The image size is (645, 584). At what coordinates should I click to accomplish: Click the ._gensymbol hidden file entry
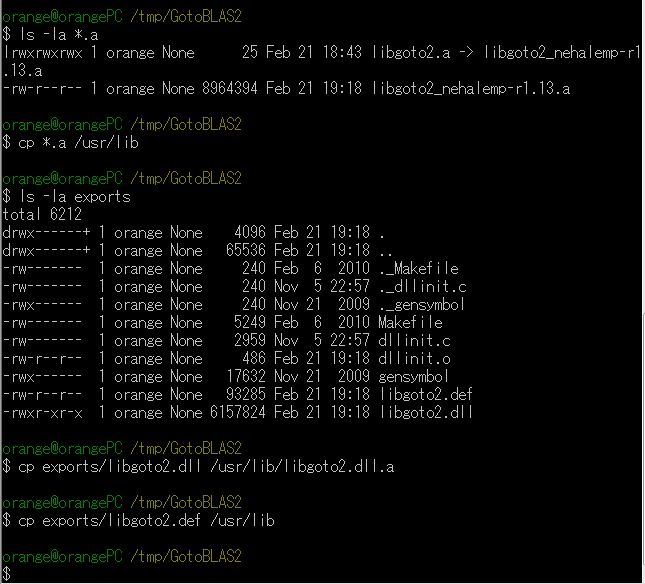[422, 305]
